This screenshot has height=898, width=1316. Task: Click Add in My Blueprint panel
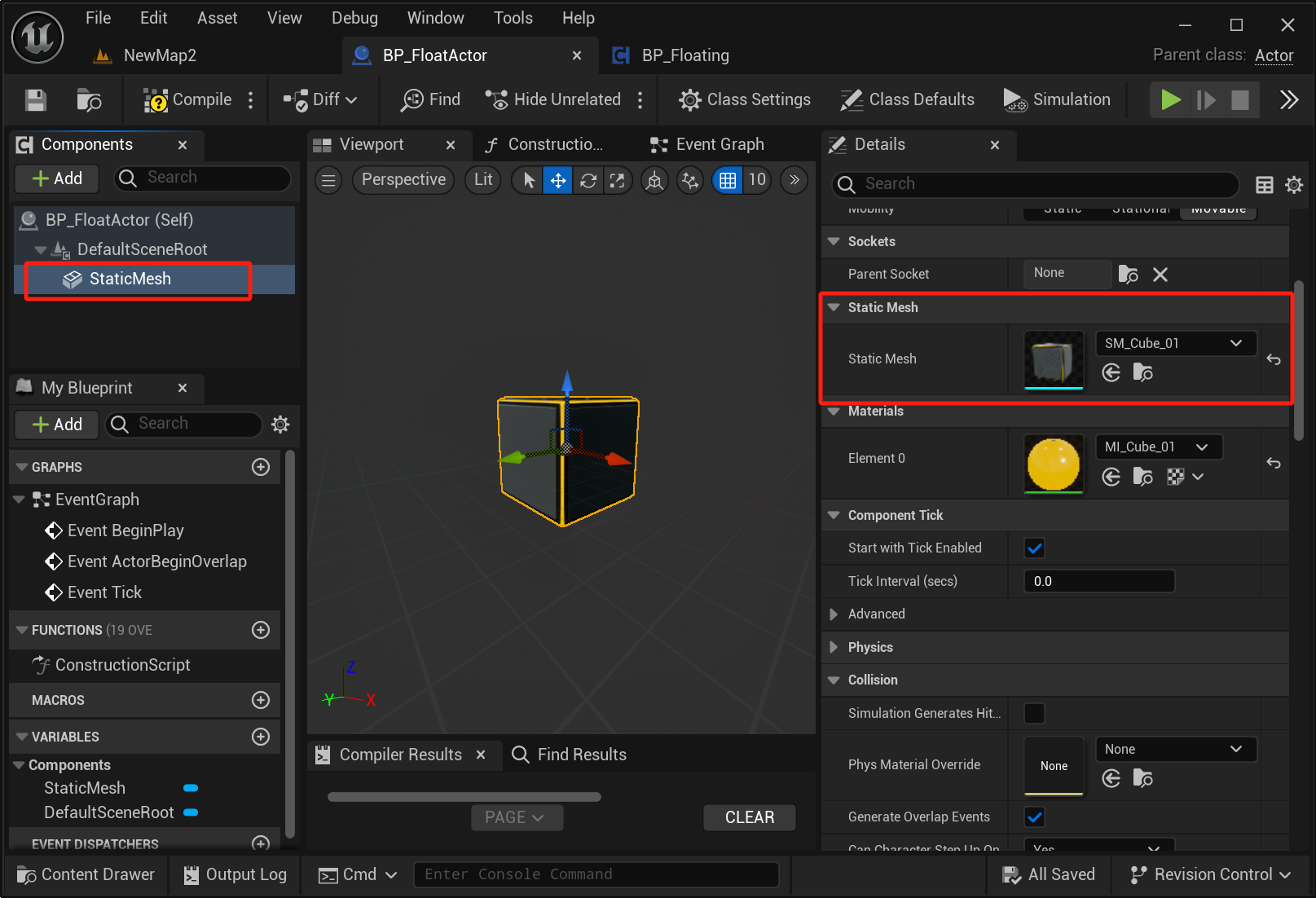point(57,425)
